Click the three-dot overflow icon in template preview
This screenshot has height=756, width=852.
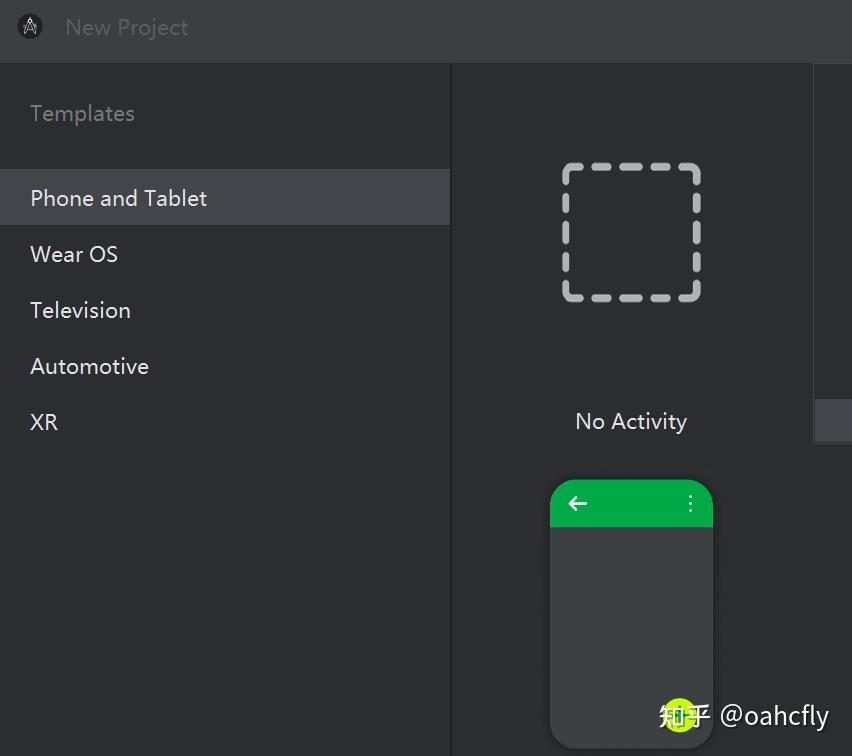690,503
